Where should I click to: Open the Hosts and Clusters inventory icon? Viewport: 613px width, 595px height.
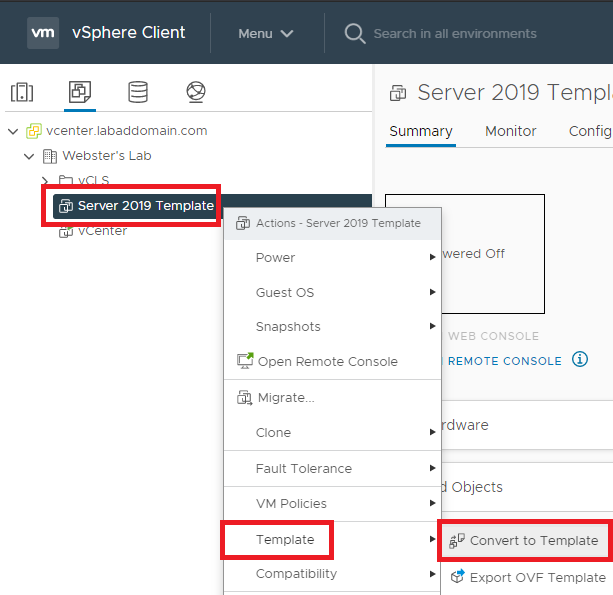22,93
